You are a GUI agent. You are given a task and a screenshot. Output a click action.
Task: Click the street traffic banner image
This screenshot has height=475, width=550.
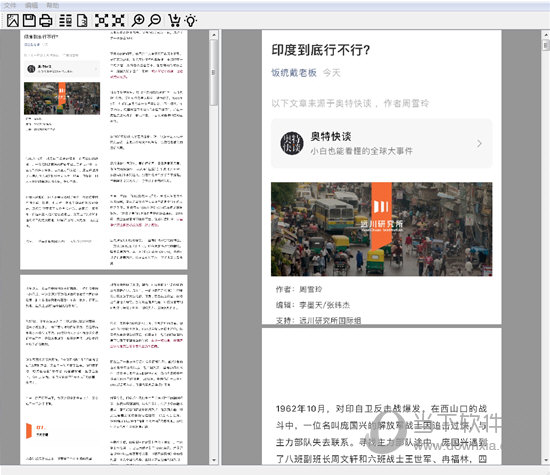click(x=382, y=229)
